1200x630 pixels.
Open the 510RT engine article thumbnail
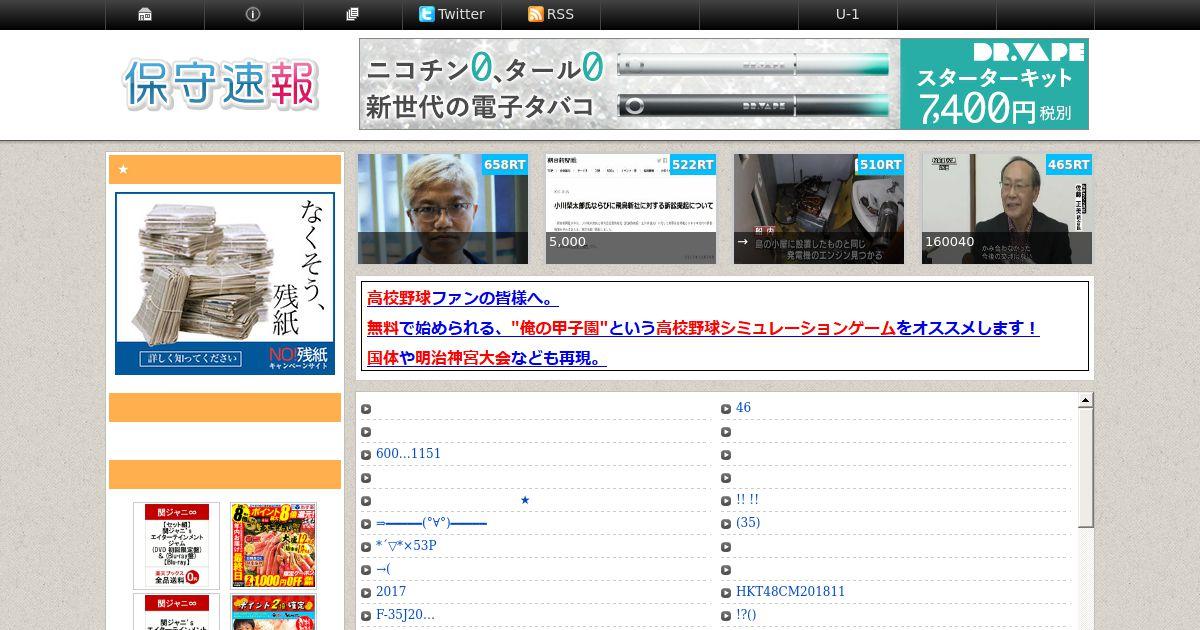click(819, 209)
